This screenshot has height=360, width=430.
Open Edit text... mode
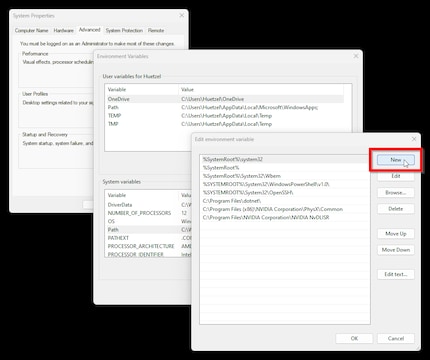(396, 274)
